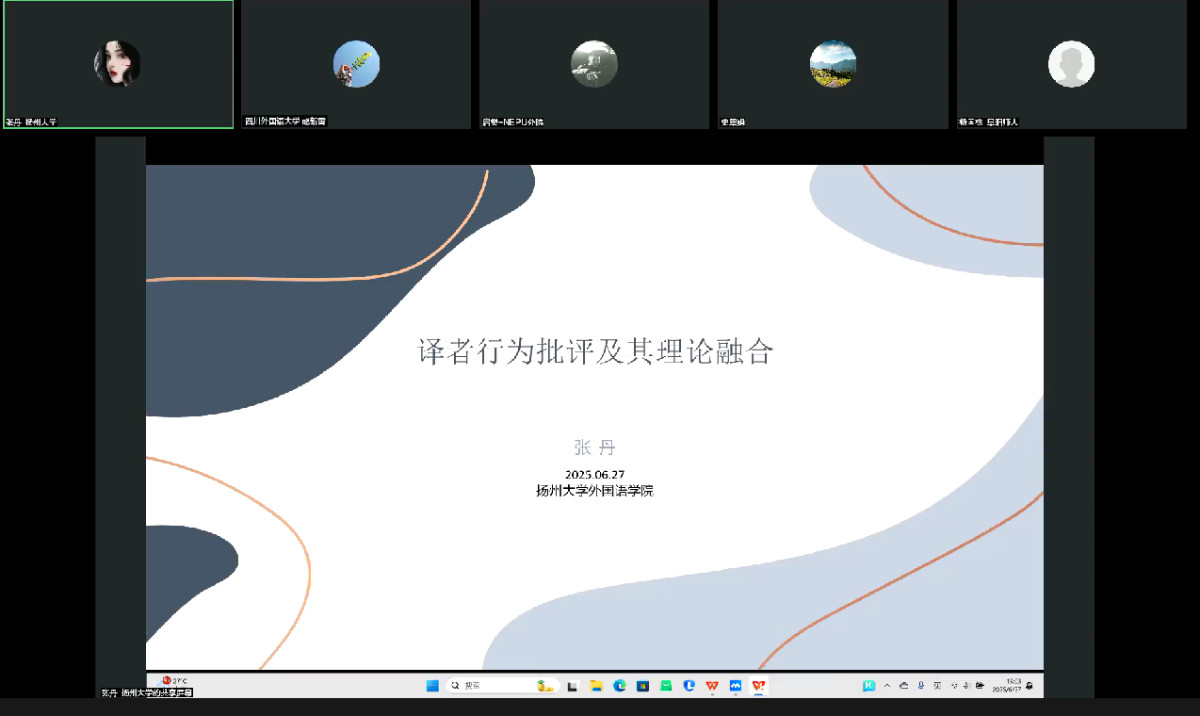Open the active WPS presentation taskbar icon

tap(758, 686)
